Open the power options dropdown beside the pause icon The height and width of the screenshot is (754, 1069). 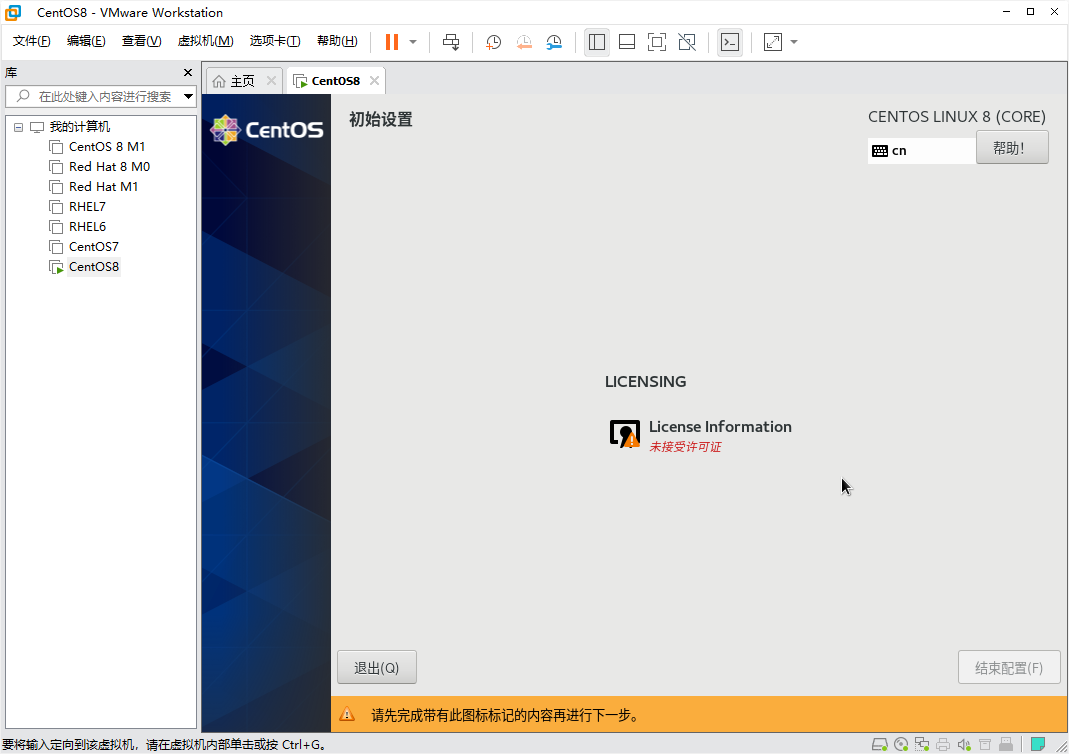pos(413,42)
